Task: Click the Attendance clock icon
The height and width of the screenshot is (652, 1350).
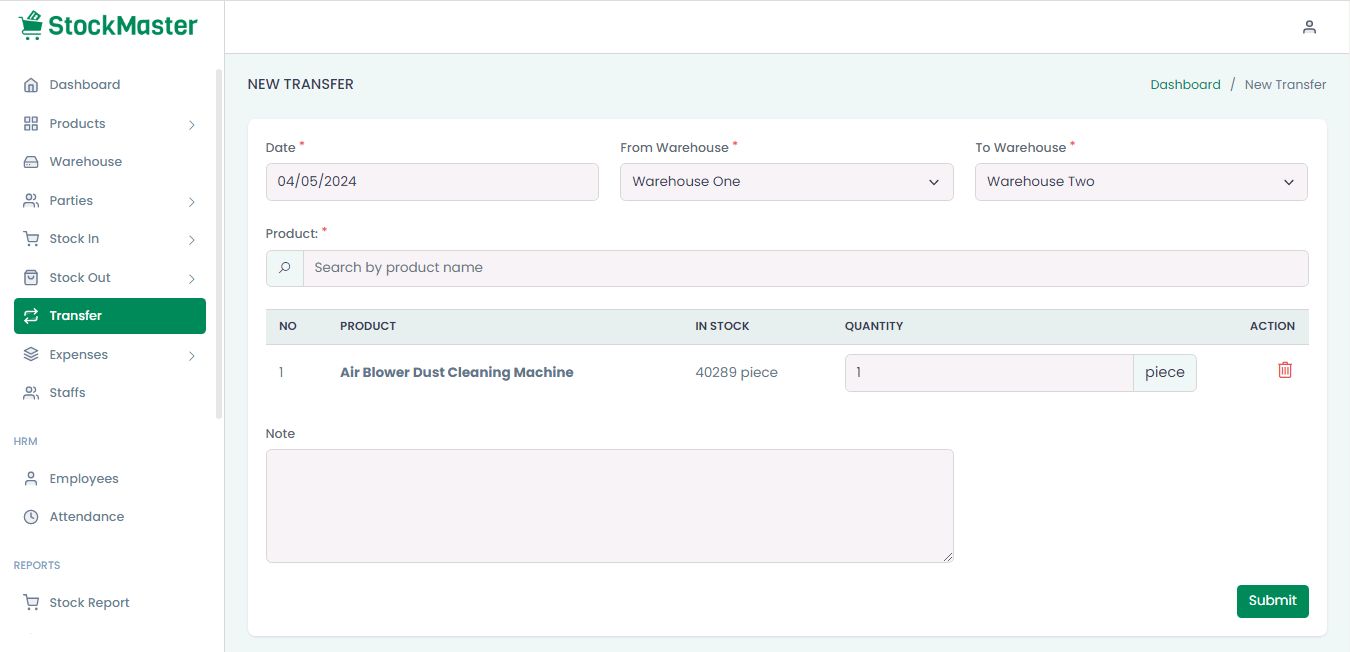Action: (31, 517)
